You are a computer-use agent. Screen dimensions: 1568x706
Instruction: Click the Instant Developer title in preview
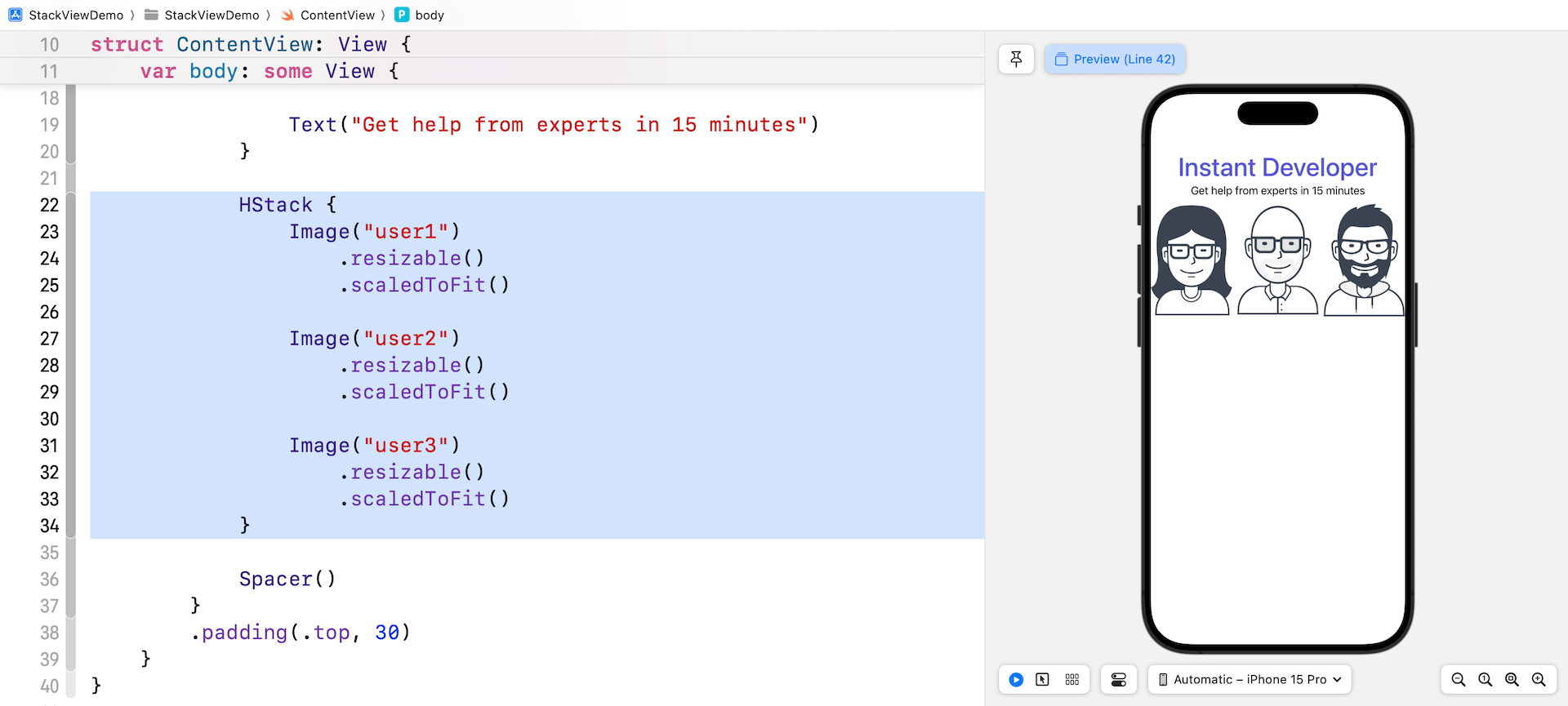coord(1277,167)
